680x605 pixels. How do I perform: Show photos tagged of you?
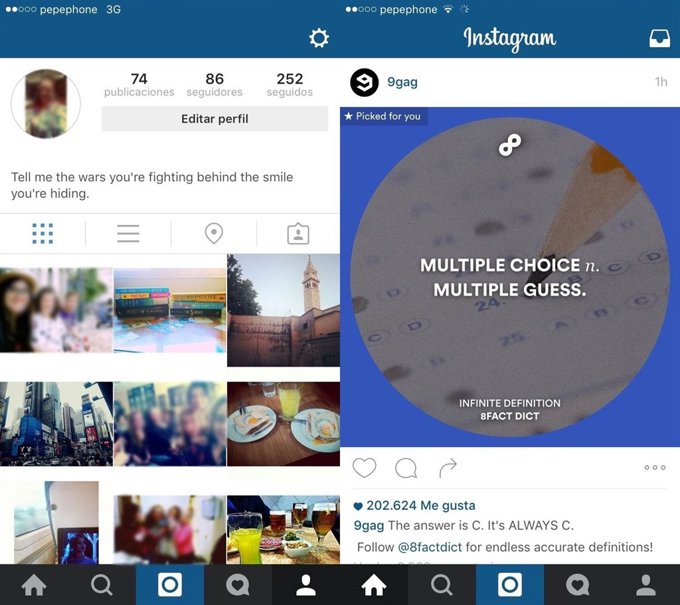298,234
